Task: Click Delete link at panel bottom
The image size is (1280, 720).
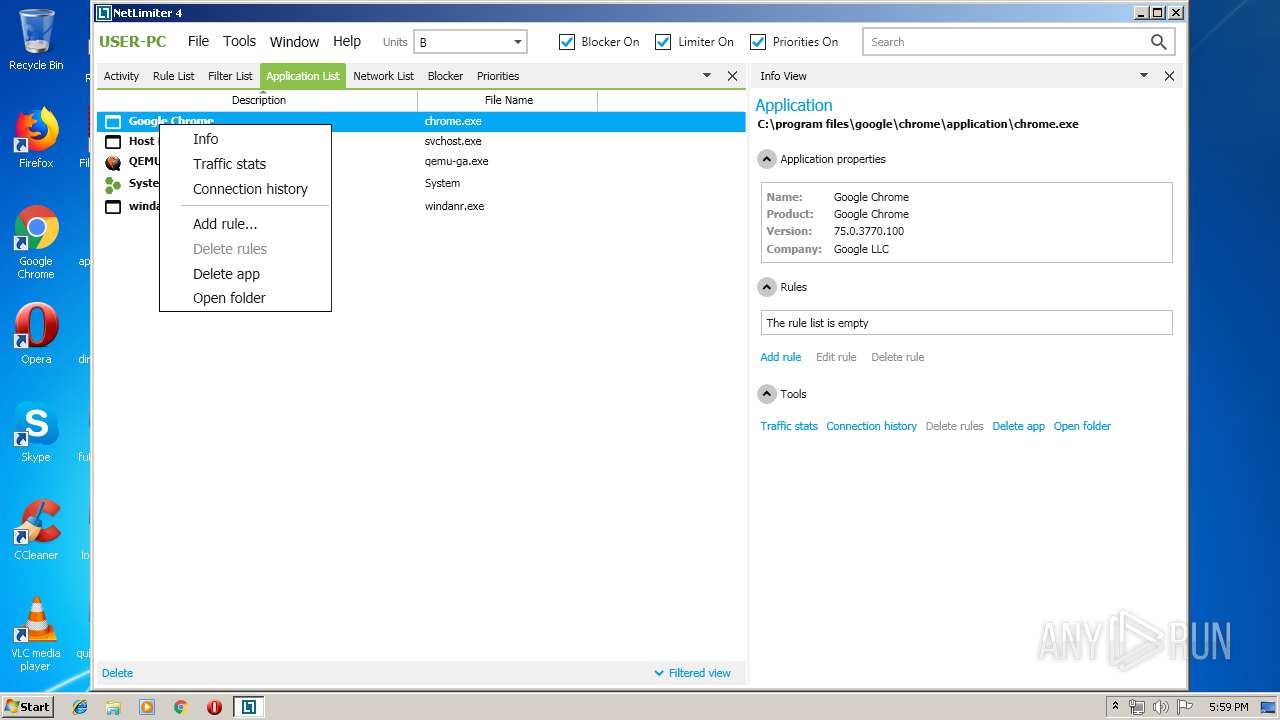Action: (x=117, y=673)
